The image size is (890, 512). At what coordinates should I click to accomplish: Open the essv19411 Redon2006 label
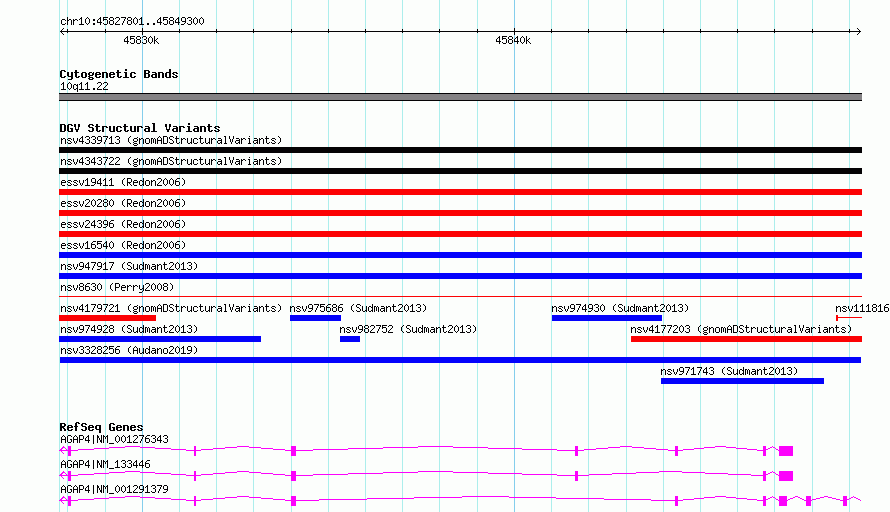pos(123,182)
